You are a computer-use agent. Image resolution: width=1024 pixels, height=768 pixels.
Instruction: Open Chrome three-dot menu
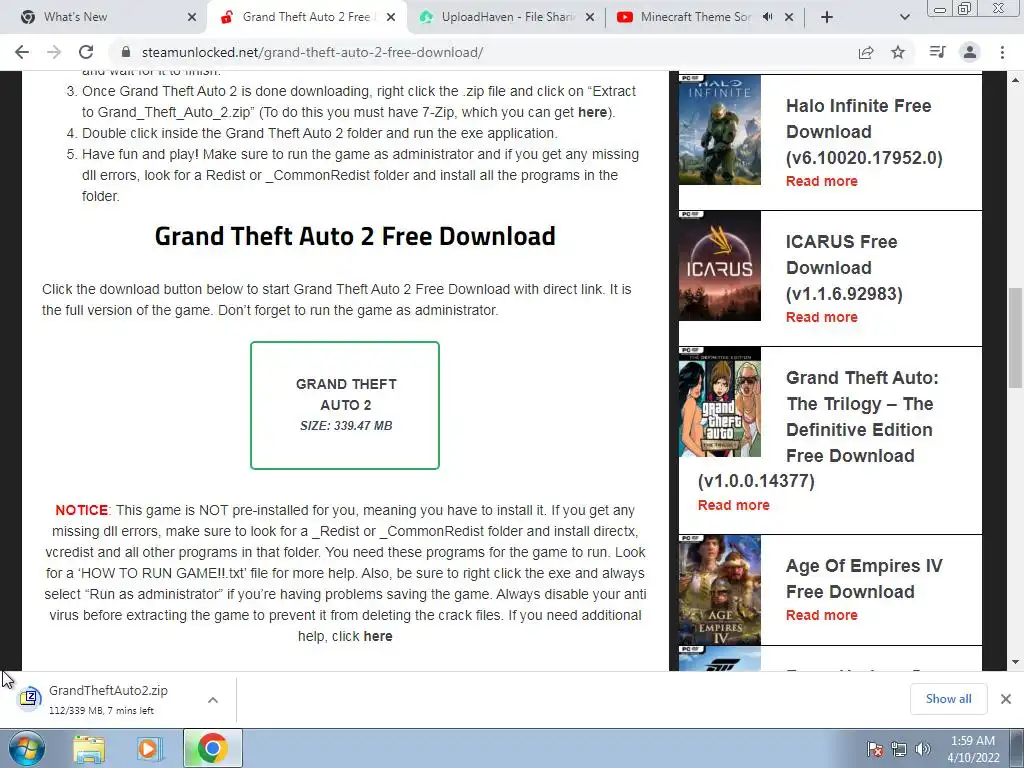[1002, 52]
